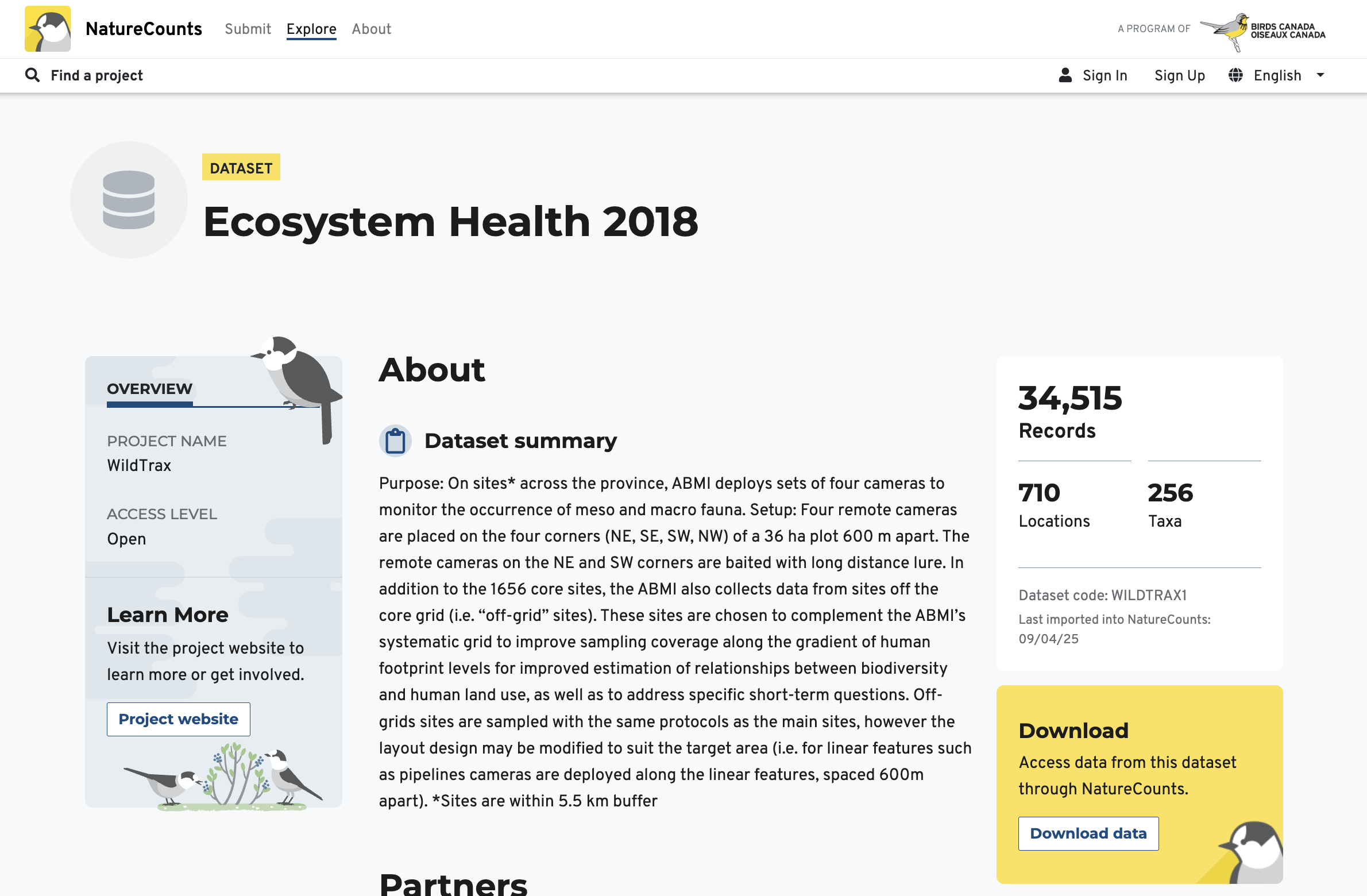Expand the English language dropdown arrow
This screenshot has height=896, width=1367.
pyautogui.click(x=1320, y=75)
